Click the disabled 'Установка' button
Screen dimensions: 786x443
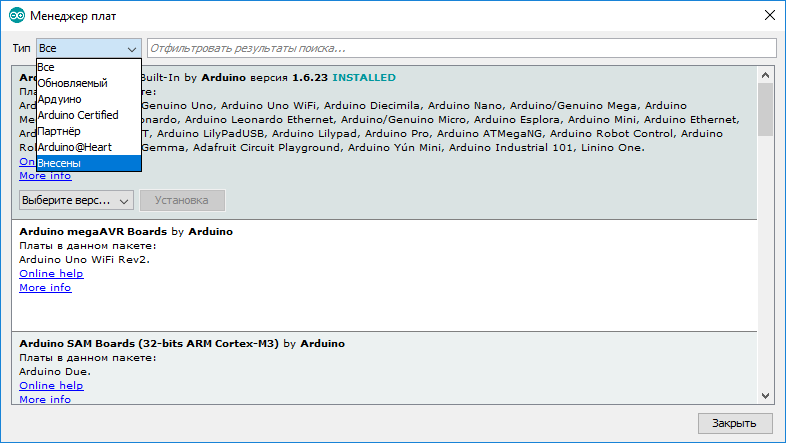point(182,200)
